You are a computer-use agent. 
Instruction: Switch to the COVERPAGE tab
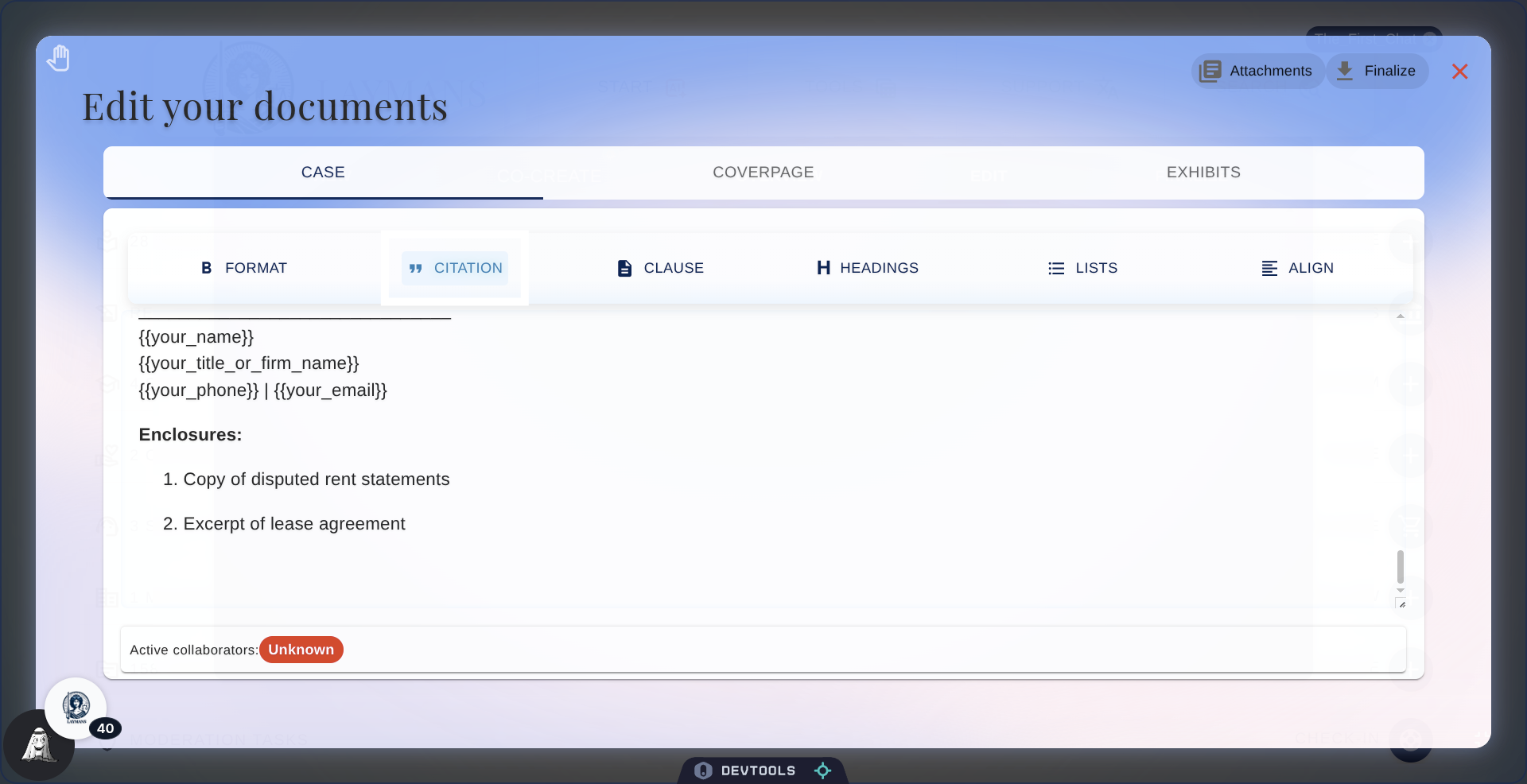(x=763, y=172)
